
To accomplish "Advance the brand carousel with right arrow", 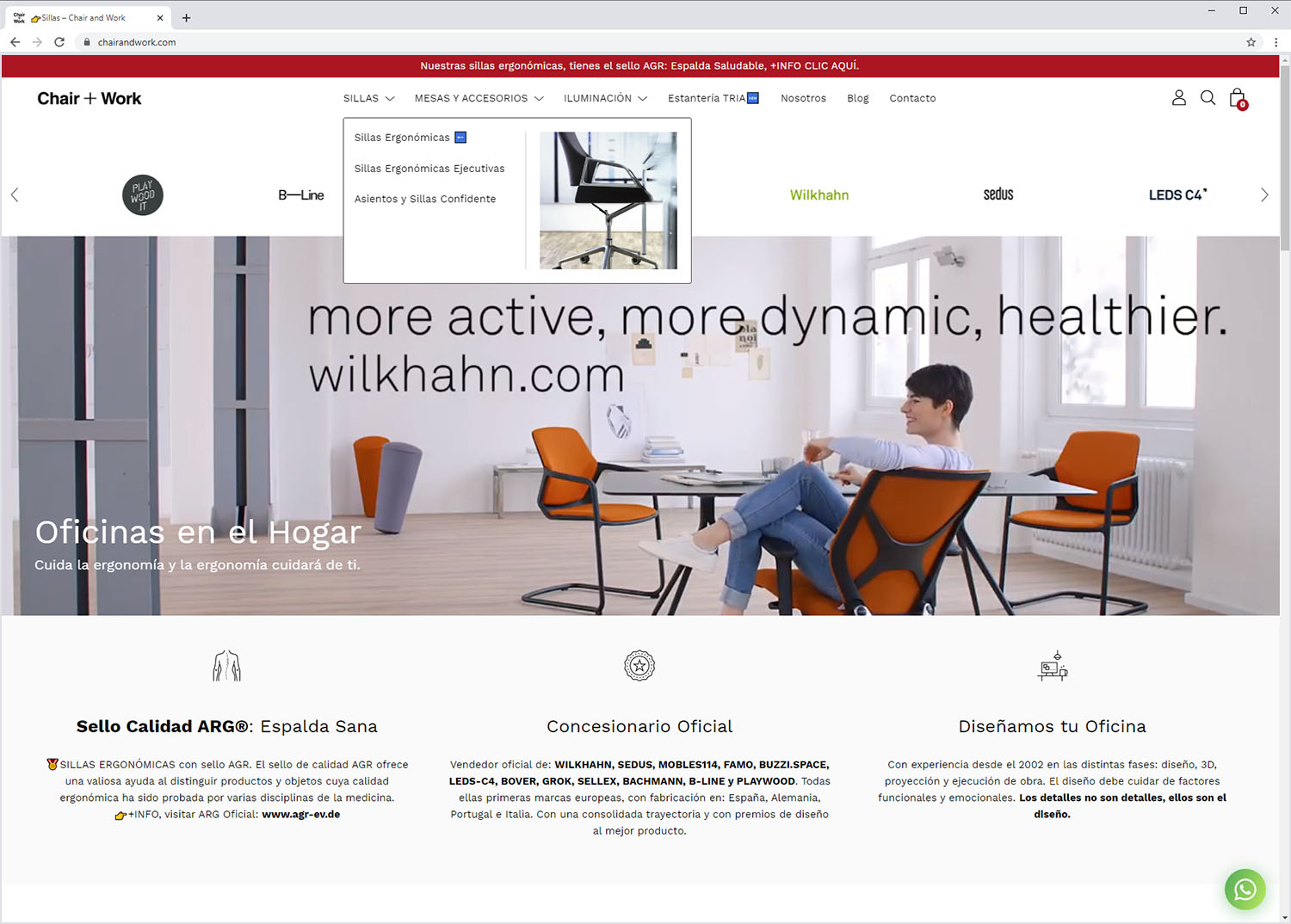I will coord(1264,194).
